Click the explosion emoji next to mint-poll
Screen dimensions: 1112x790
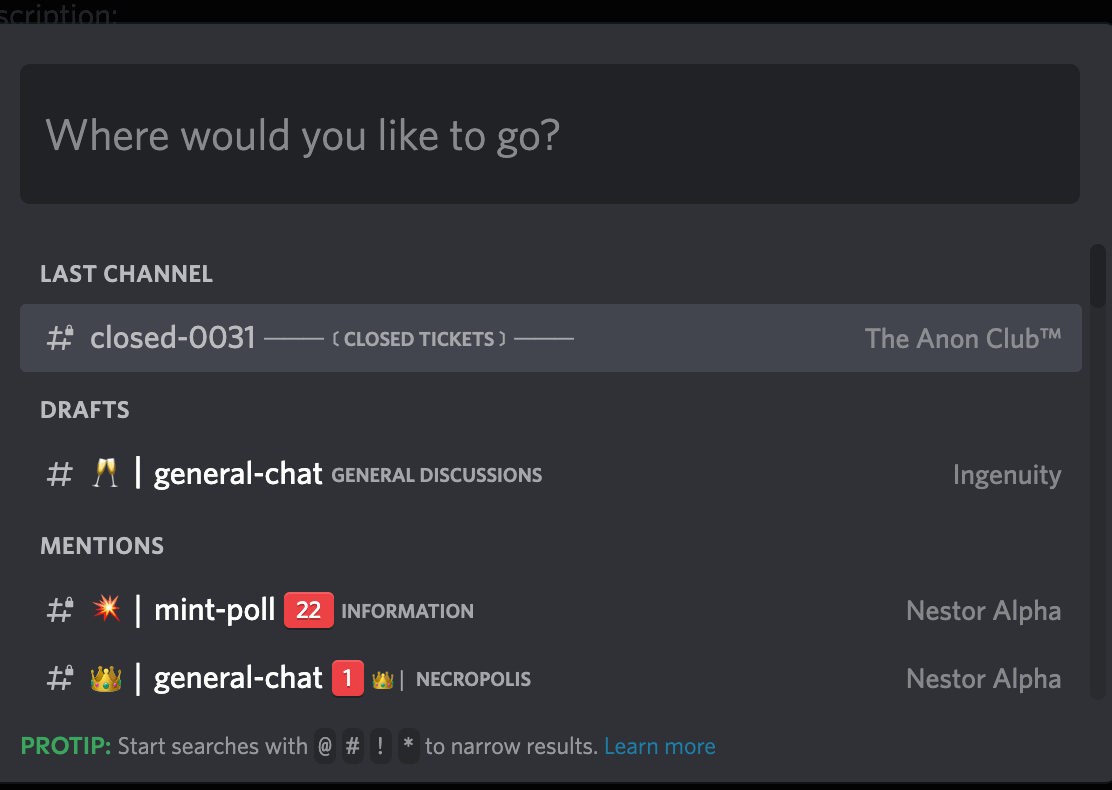[x=106, y=610]
